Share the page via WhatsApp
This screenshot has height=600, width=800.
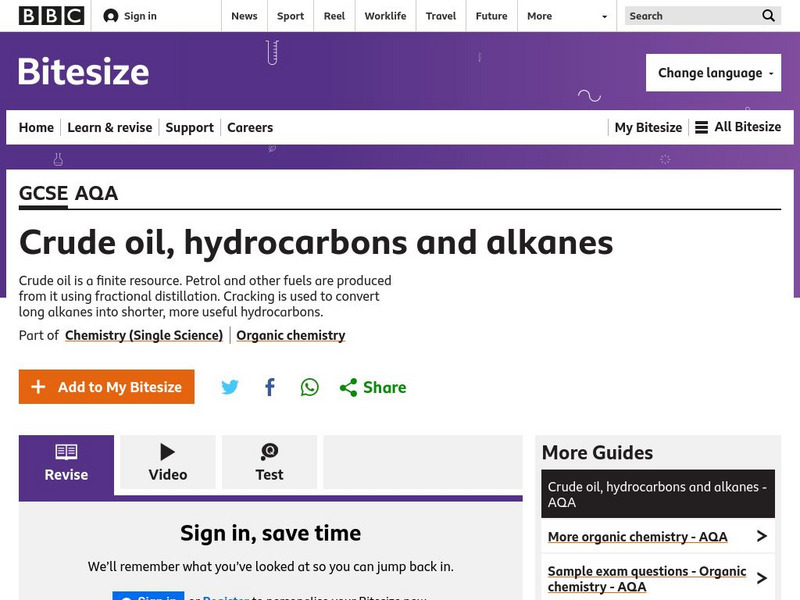coord(308,387)
